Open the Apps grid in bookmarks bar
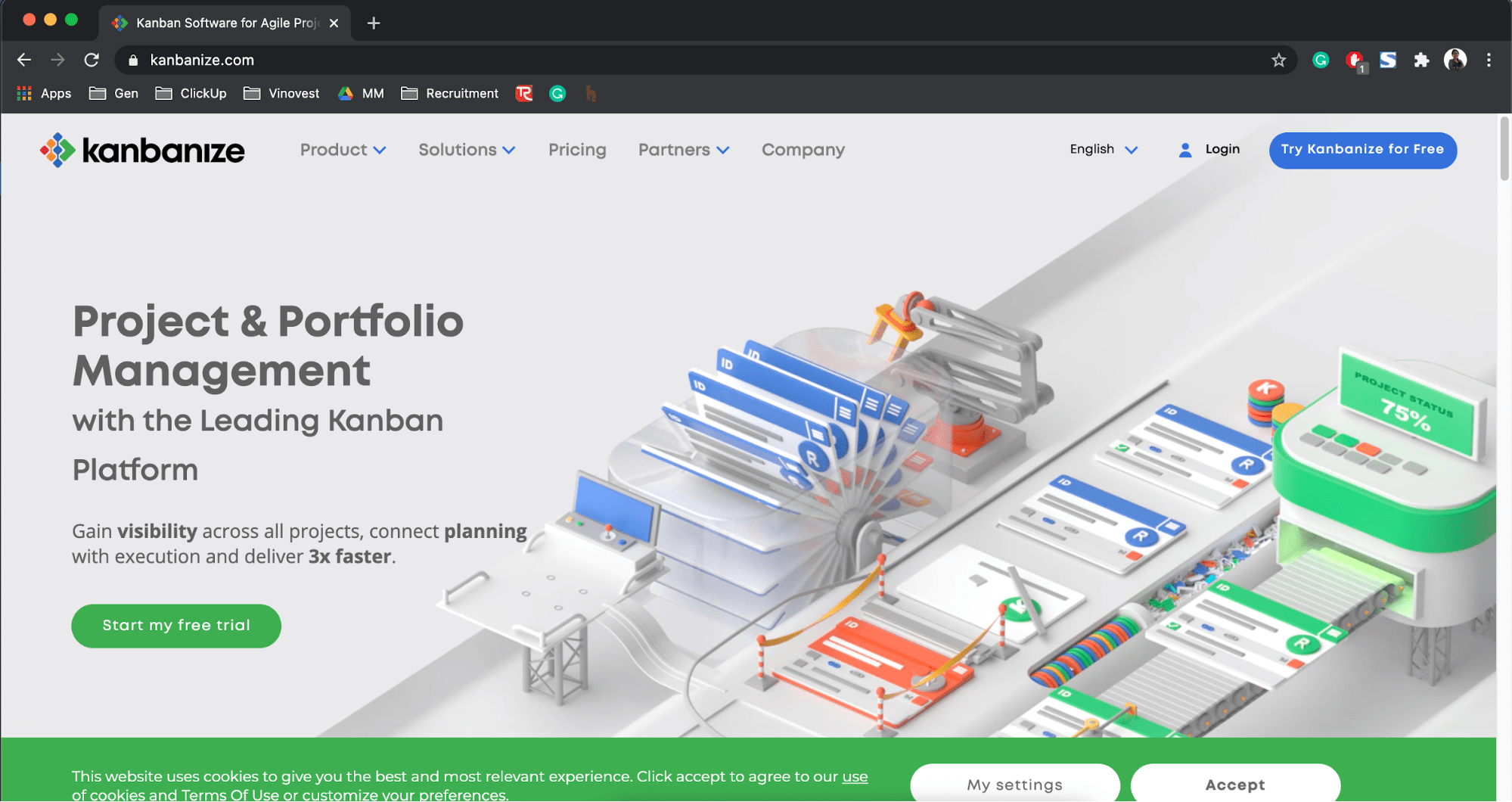The height and width of the screenshot is (802, 1512). (x=44, y=93)
